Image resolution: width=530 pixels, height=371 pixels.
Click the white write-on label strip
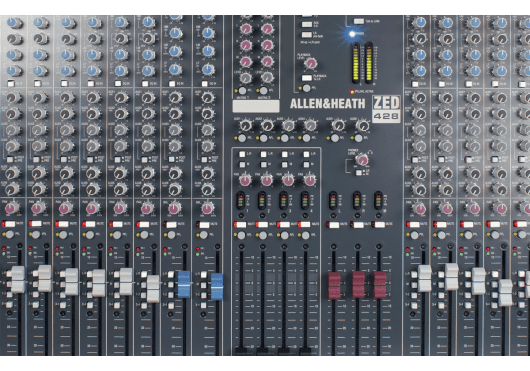[x=256, y=106]
